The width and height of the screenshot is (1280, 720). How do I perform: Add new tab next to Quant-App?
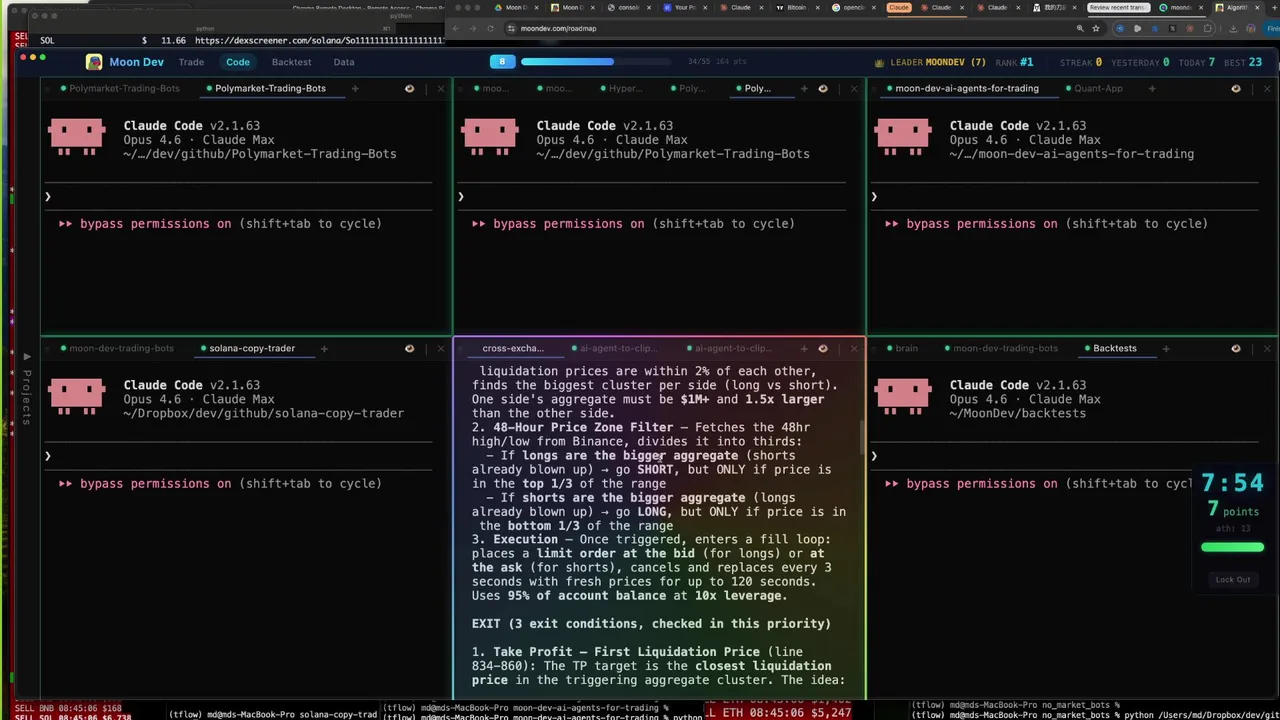(x=1152, y=88)
